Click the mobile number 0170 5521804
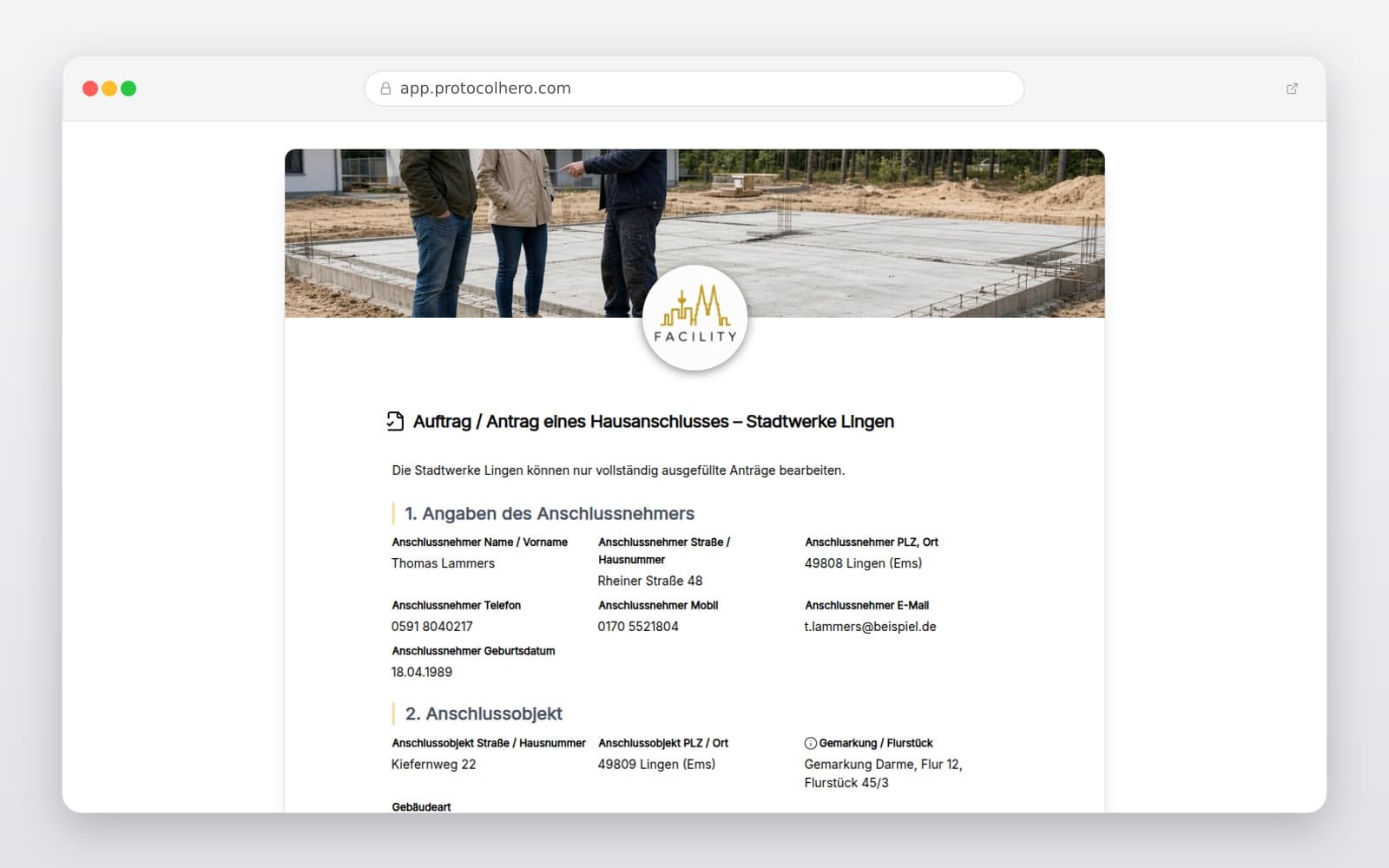The height and width of the screenshot is (868, 1389). point(638,627)
